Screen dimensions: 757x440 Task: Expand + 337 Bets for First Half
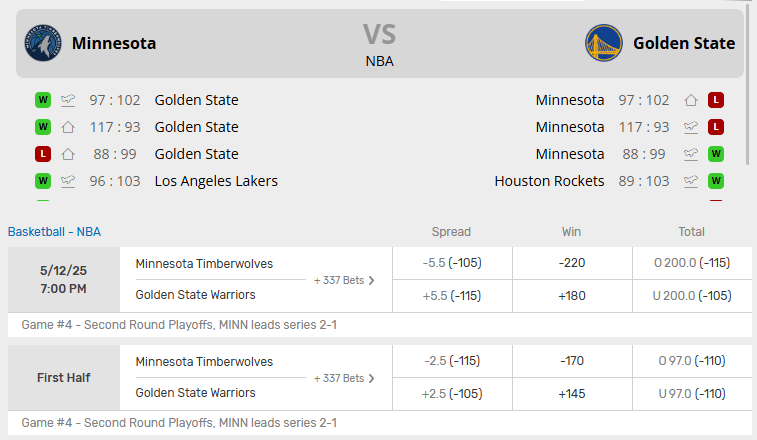pyautogui.click(x=344, y=378)
